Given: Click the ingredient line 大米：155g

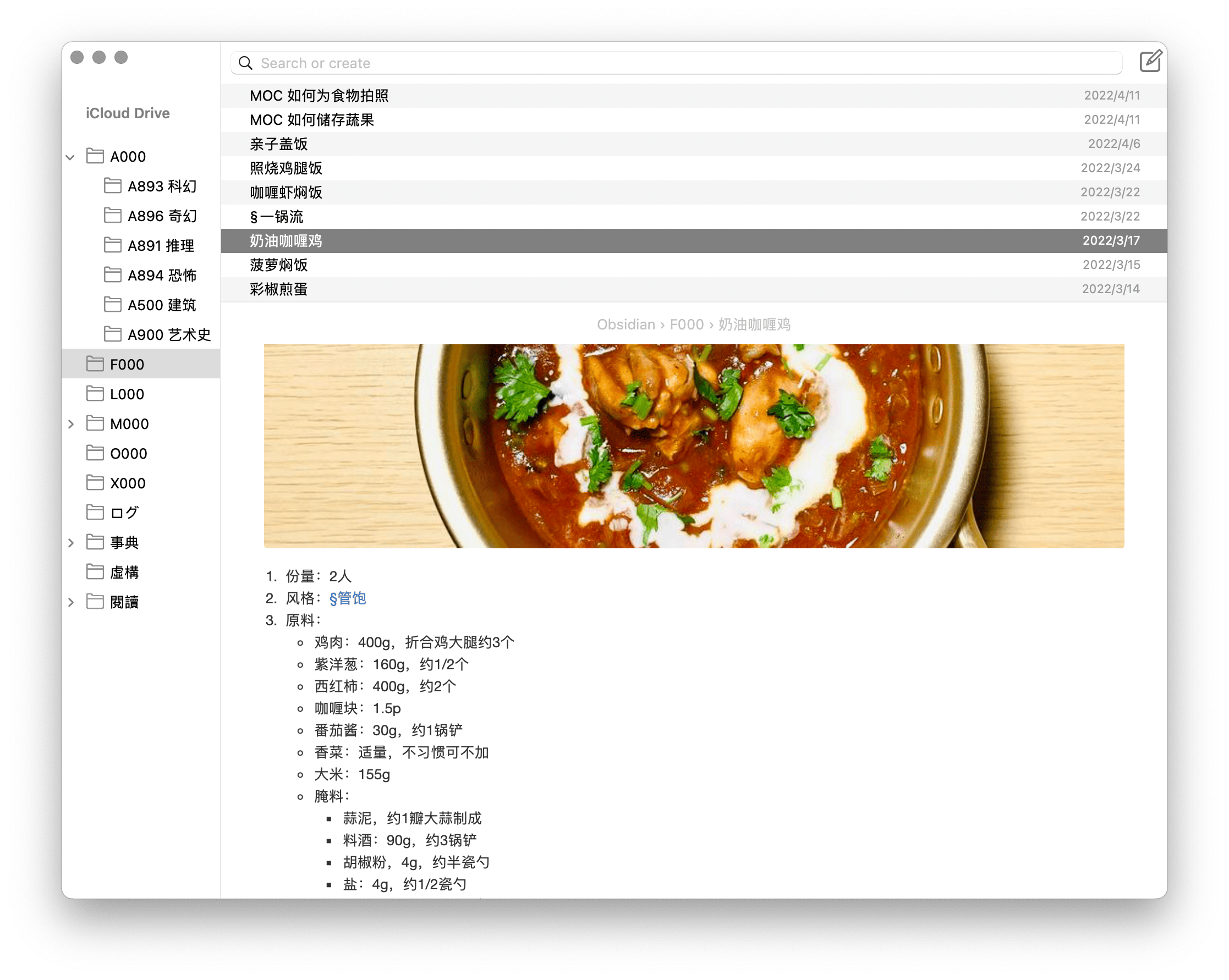Looking at the screenshot, I should tap(352, 774).
